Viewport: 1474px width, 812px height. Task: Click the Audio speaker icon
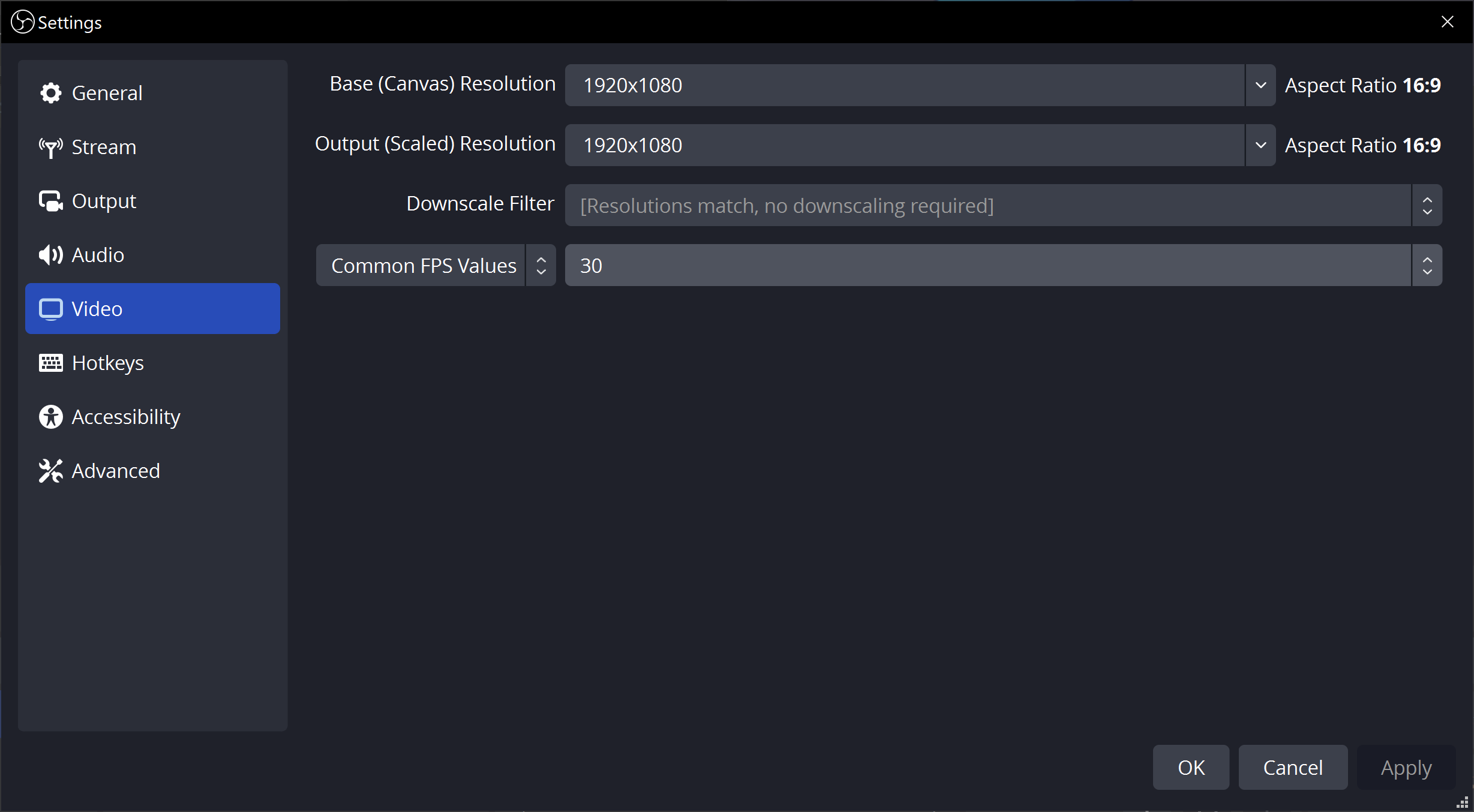click(x=51, y=255)
